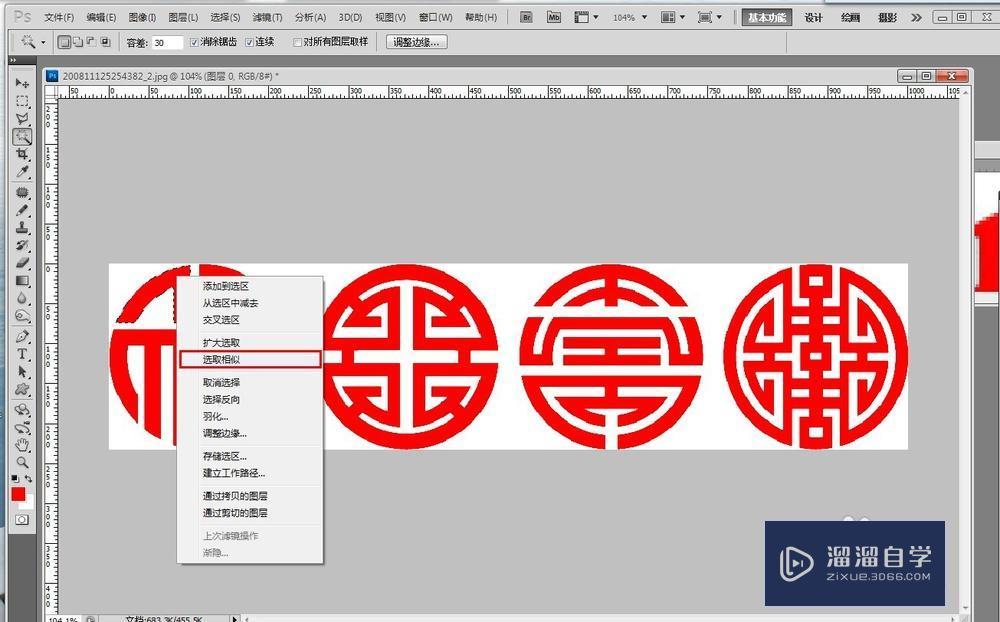1000x622 pixels.
Task: Choose New Selection mode in options bar
Action: [64, 42]
